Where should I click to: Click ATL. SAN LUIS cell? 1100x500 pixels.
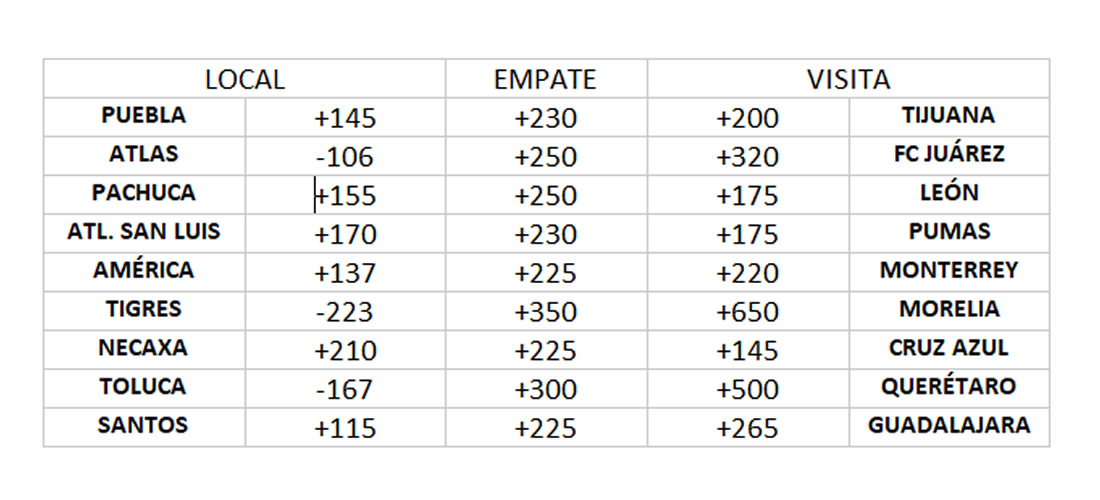point(144,233)
